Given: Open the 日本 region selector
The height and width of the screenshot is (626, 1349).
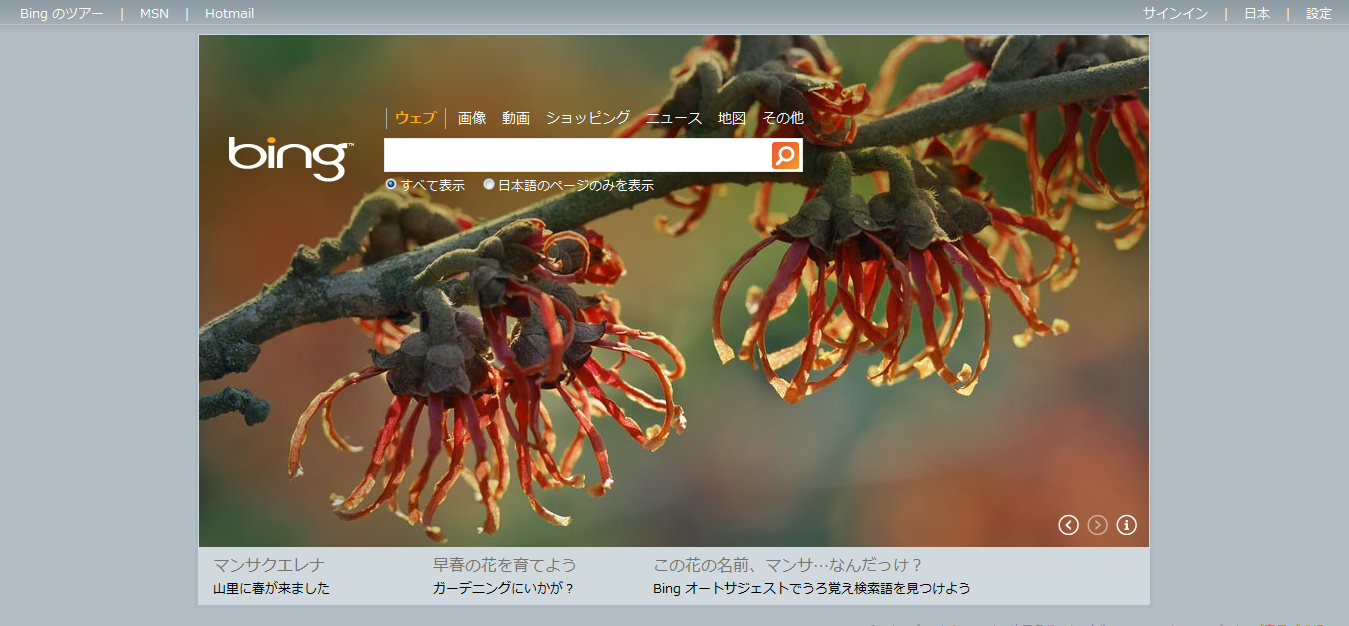Looking at the screenshot, I should click(x=1257, y=14).
